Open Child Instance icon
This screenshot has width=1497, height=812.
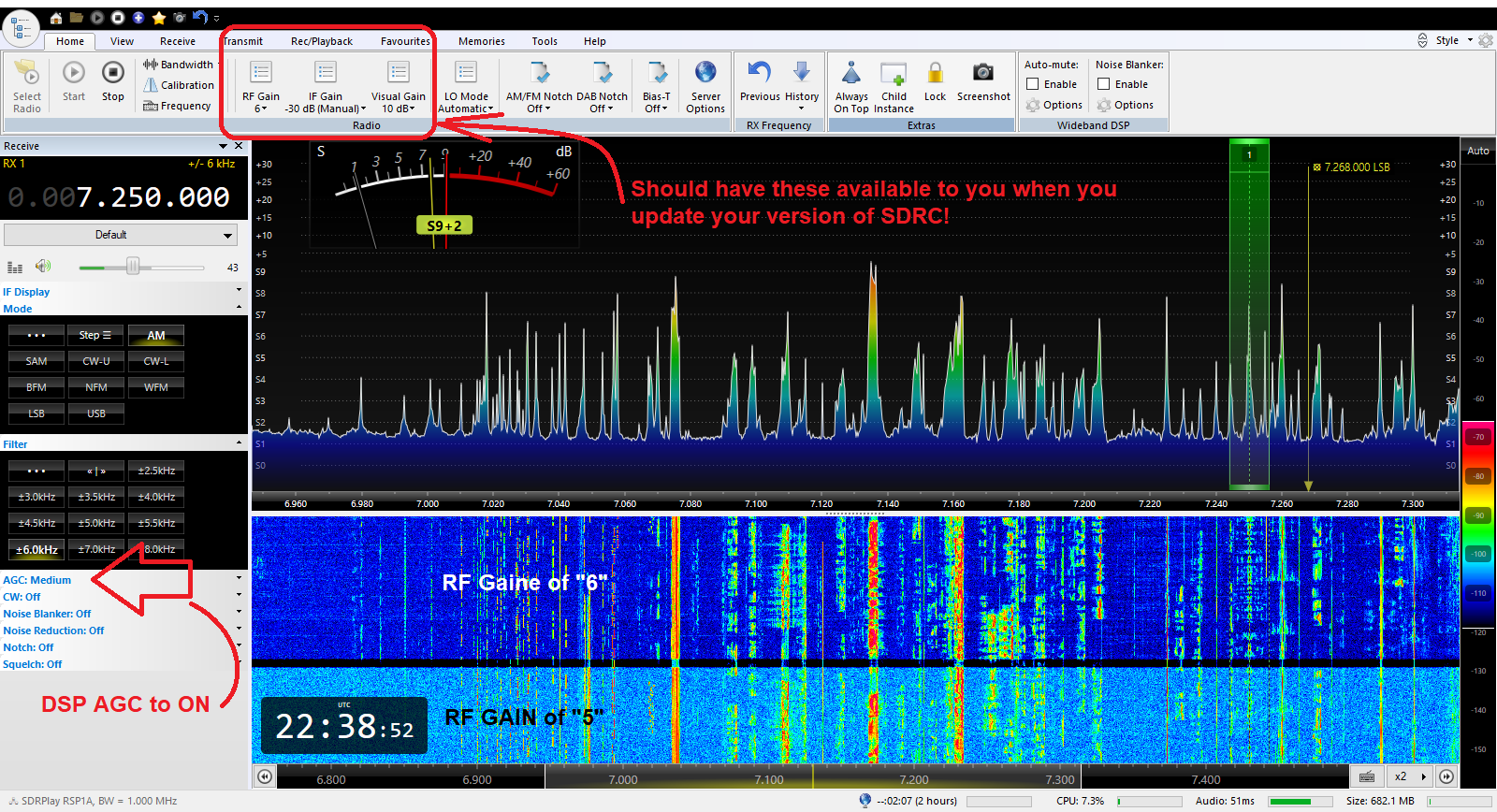point(894,73)
